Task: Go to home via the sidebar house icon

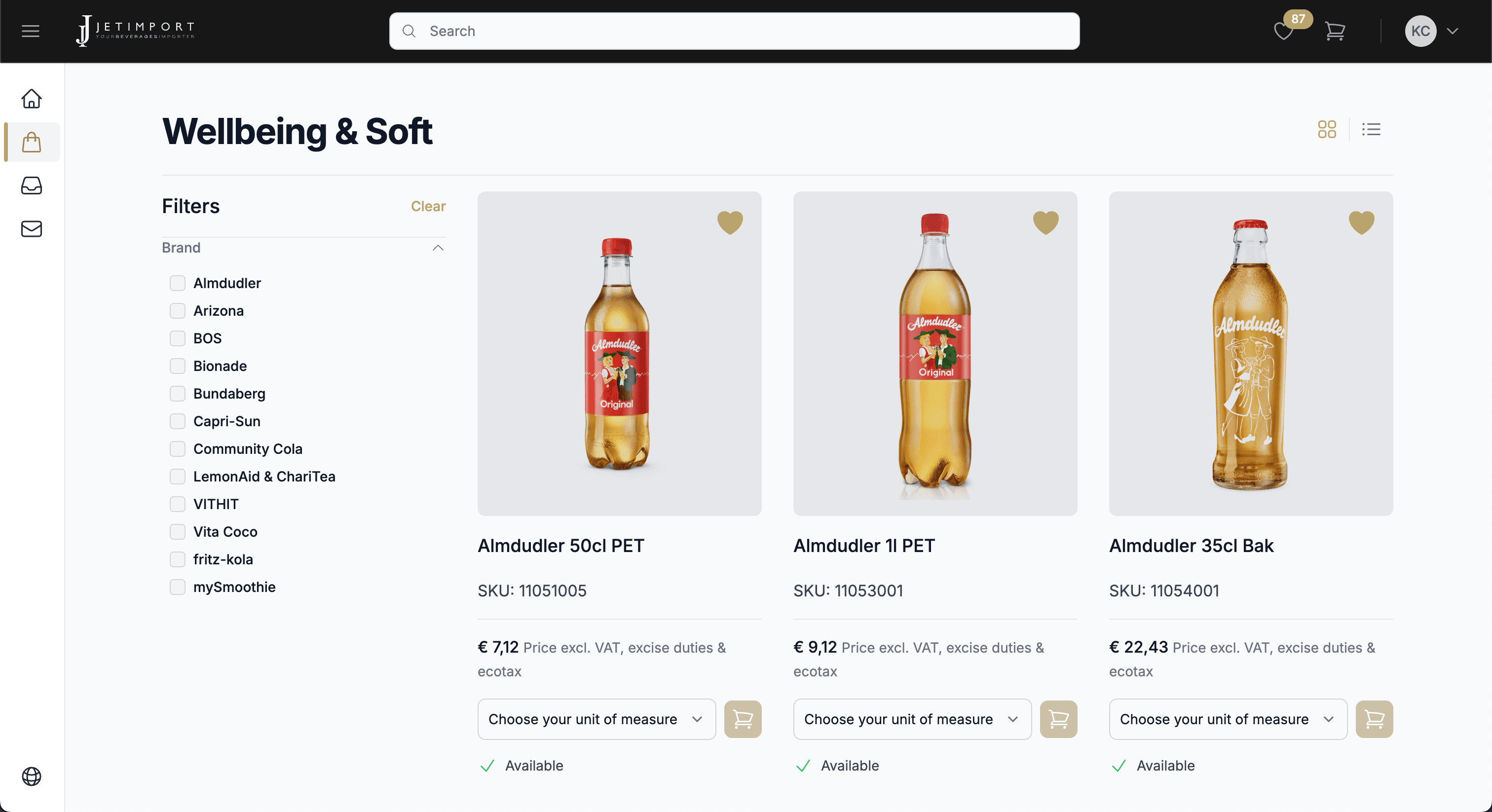Action: pos(31,99)
